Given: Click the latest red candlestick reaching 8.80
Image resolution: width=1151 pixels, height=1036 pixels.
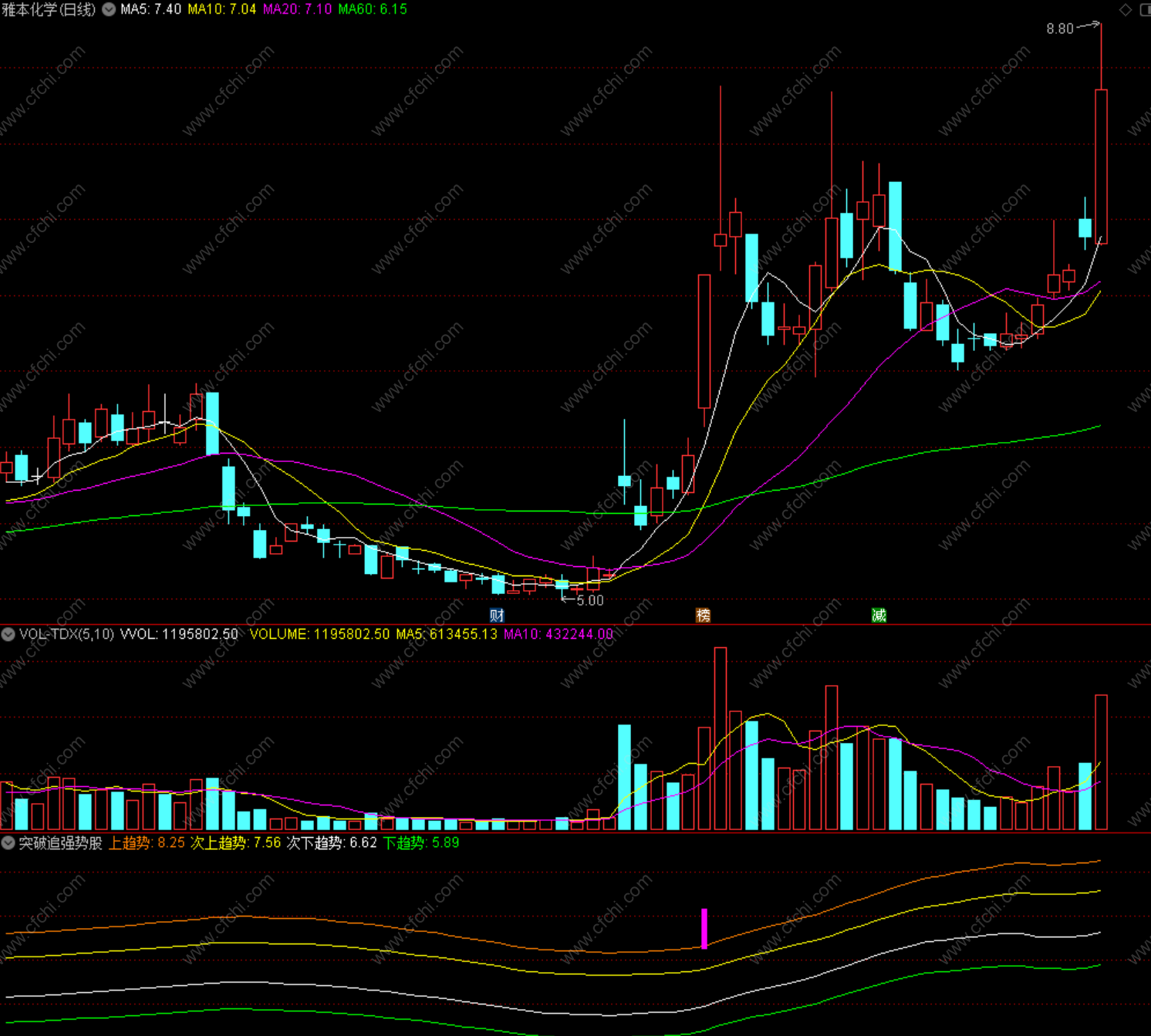Looking at the screenshot, I should click(1101, 167).
